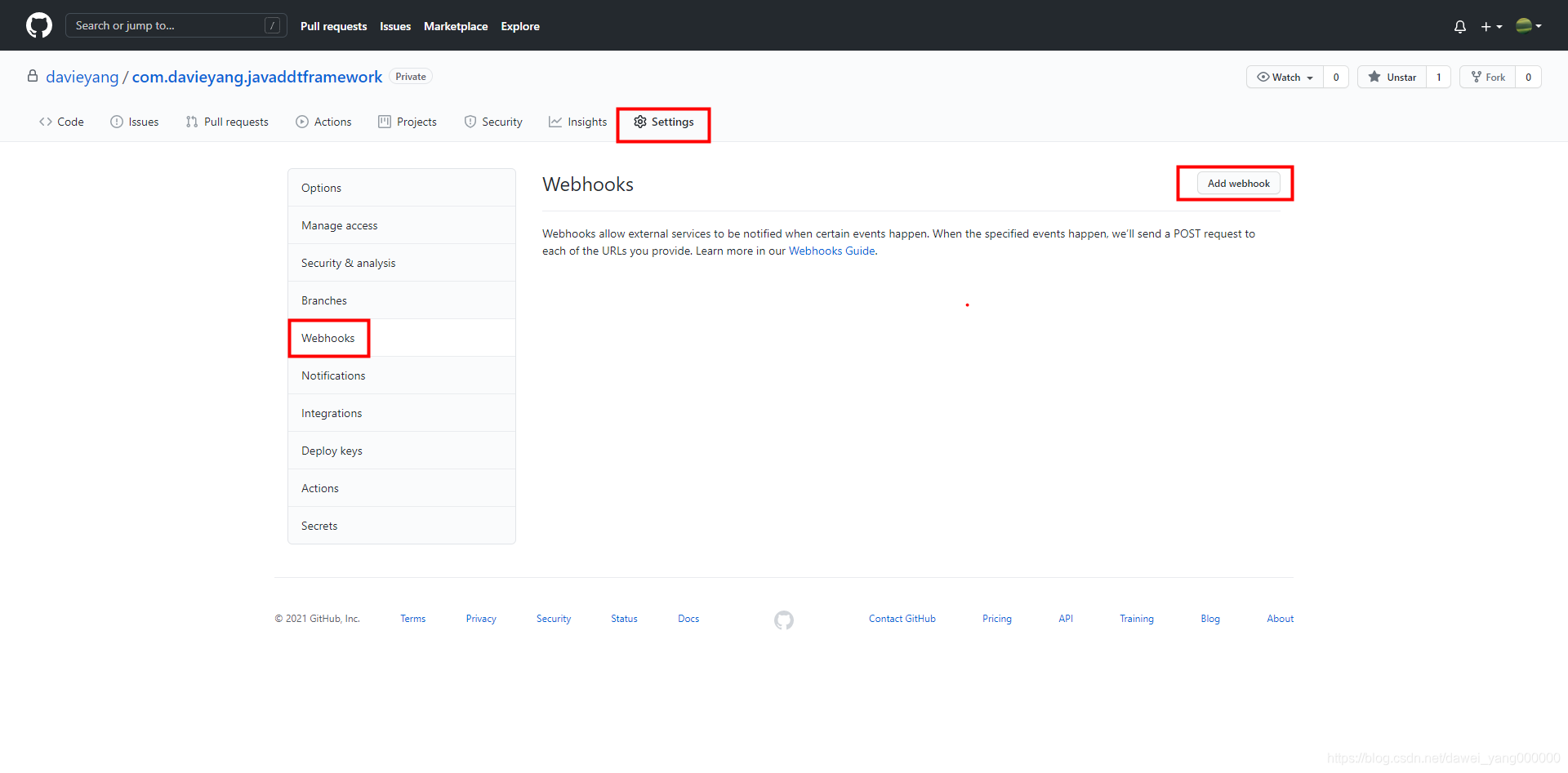Open the plus create-new dropdown
This screenshot has height=773, width=1568.
(1491, 26)
